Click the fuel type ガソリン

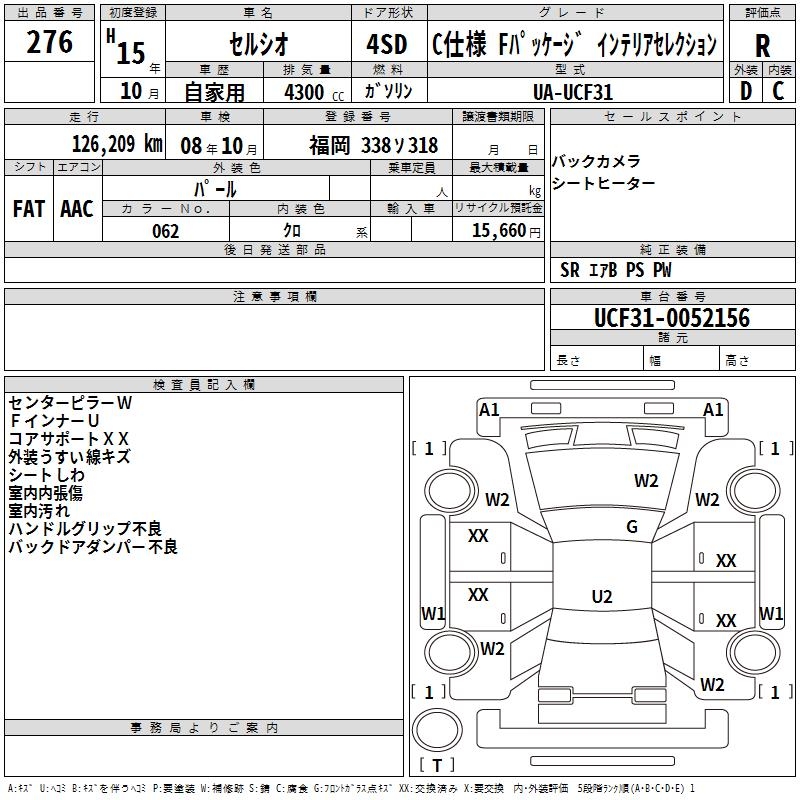click(x=388, y=91)
